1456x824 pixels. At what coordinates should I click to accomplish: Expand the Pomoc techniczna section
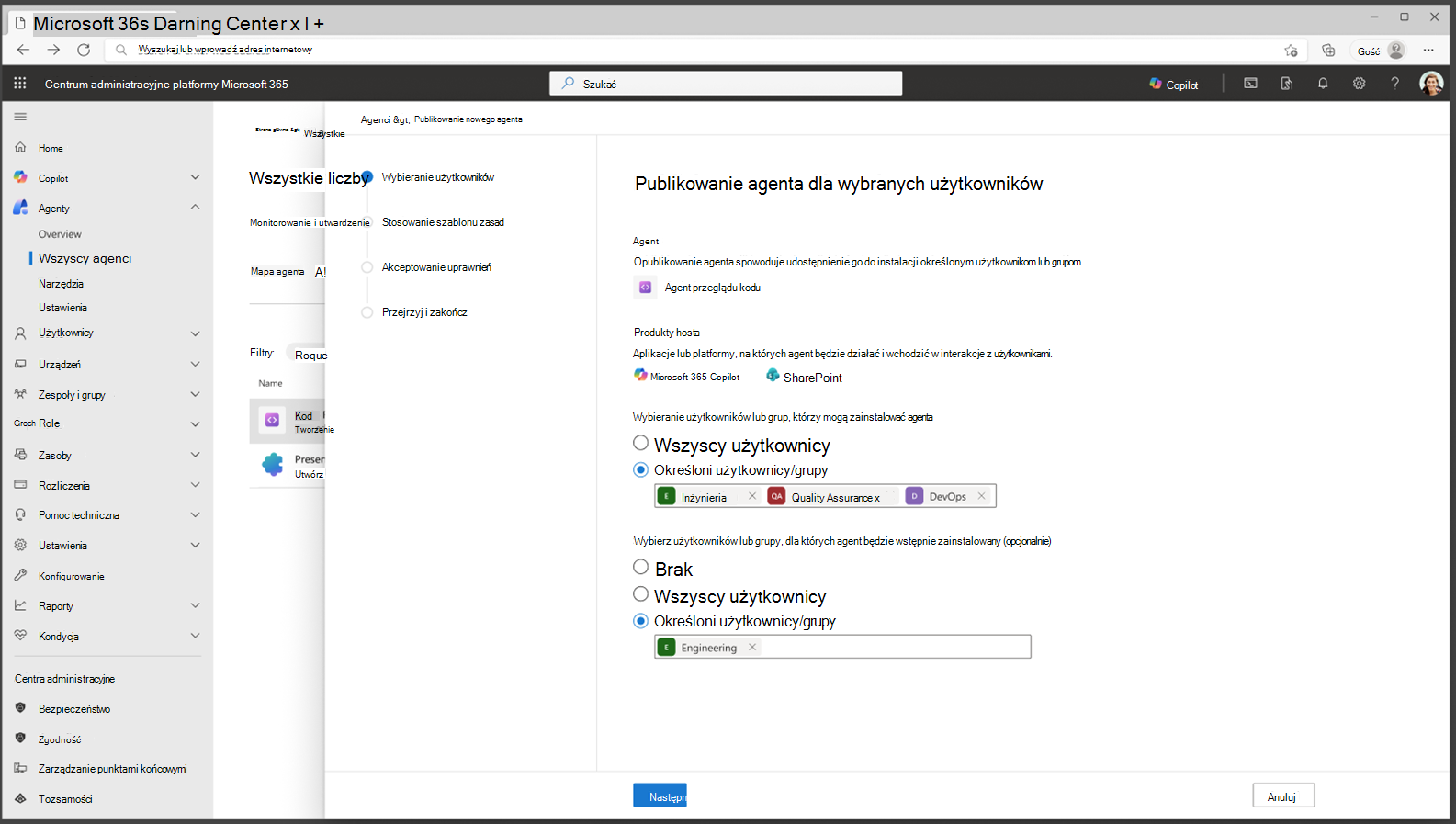195,515
